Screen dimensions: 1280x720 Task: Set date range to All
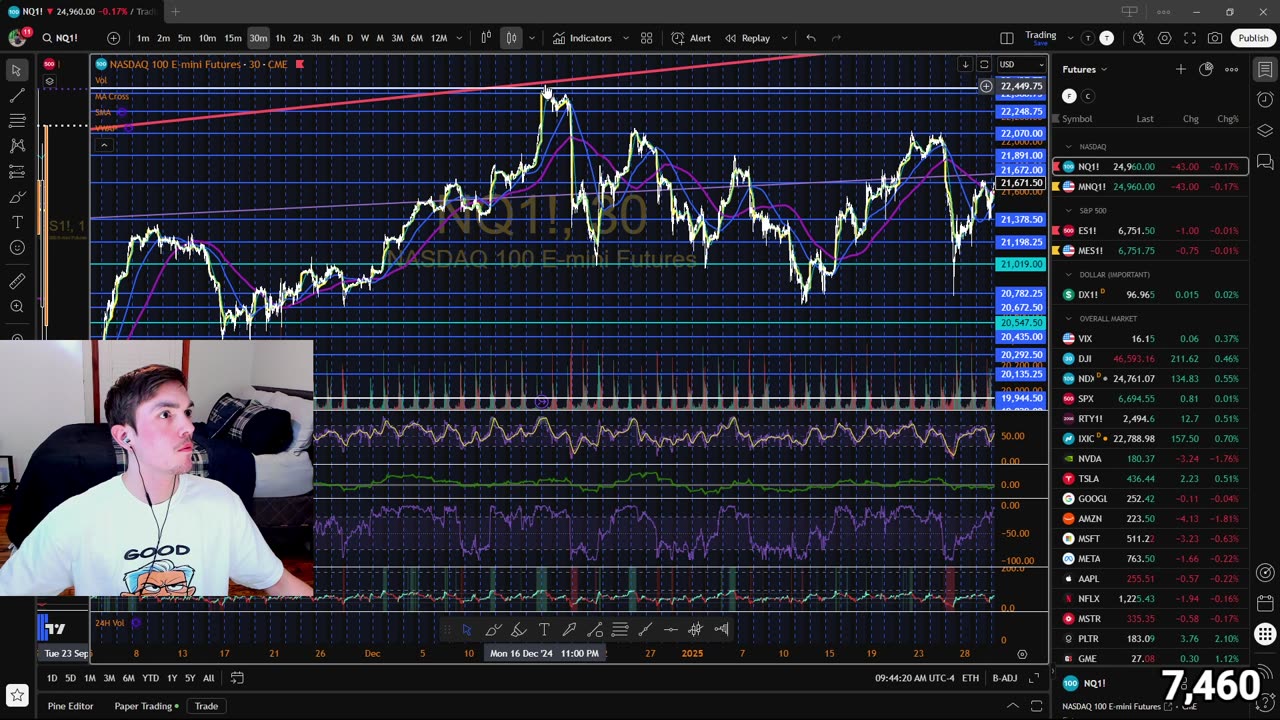click(x=208, y=678)
